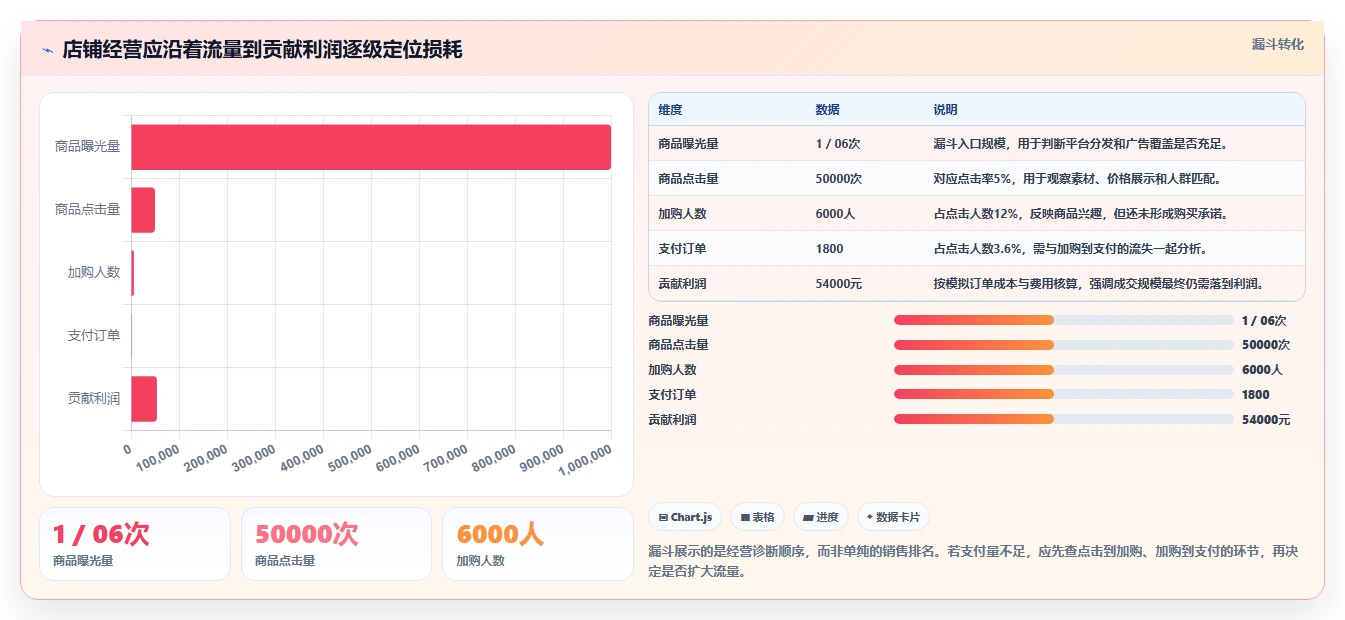Viewport: 1345px width, 620px height.
Task: Click the heading 店铺经营应沿着流量到贡献利润逐级定位损耗
Action: 262,50
